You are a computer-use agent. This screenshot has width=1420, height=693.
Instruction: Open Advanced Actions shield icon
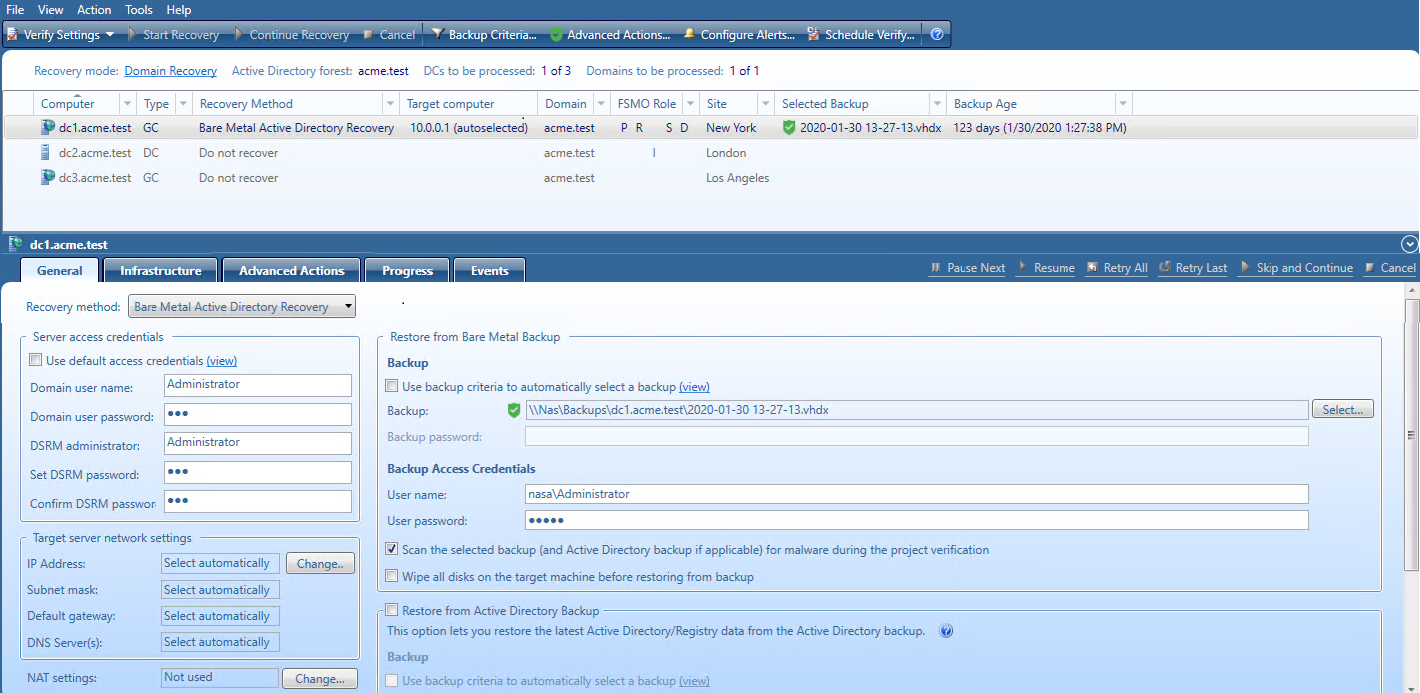tap(556, 33)
